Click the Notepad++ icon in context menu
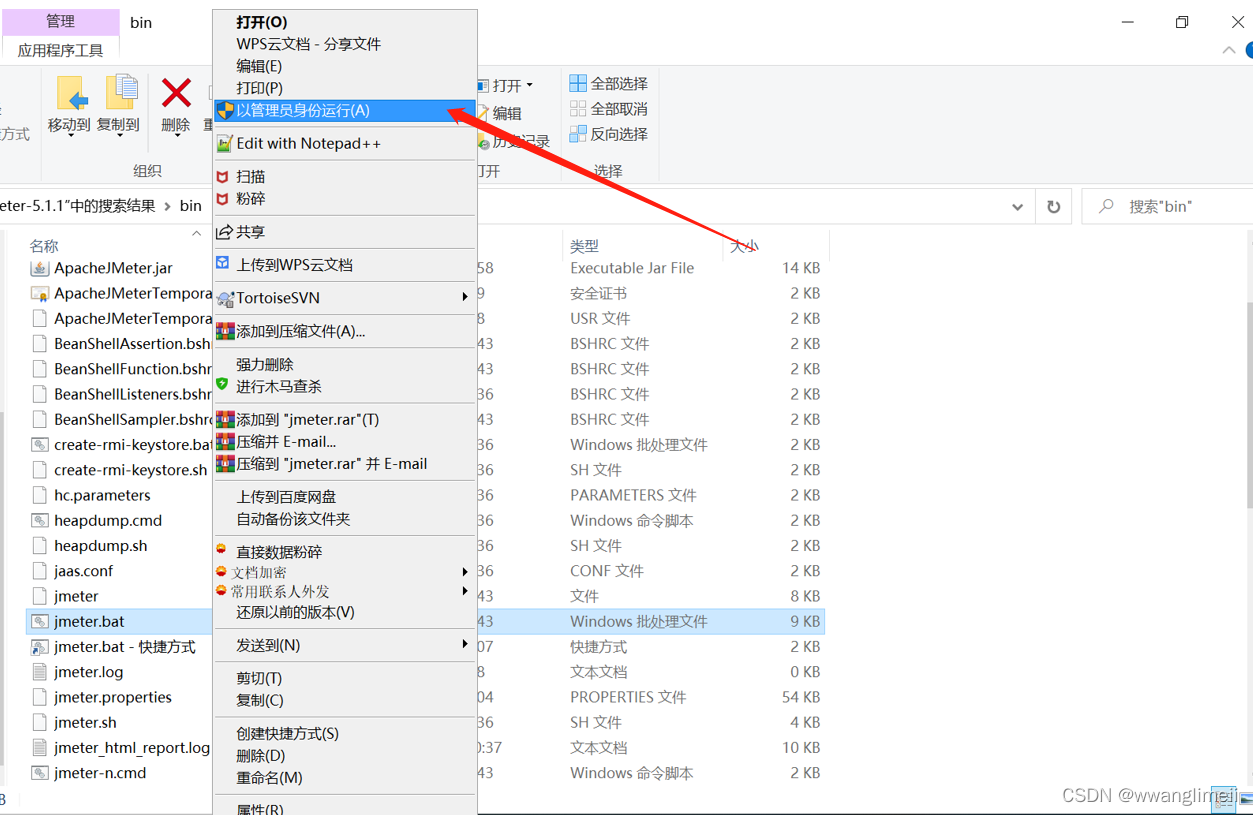This screenshot has width=1253, height=815. coord(225,143)
